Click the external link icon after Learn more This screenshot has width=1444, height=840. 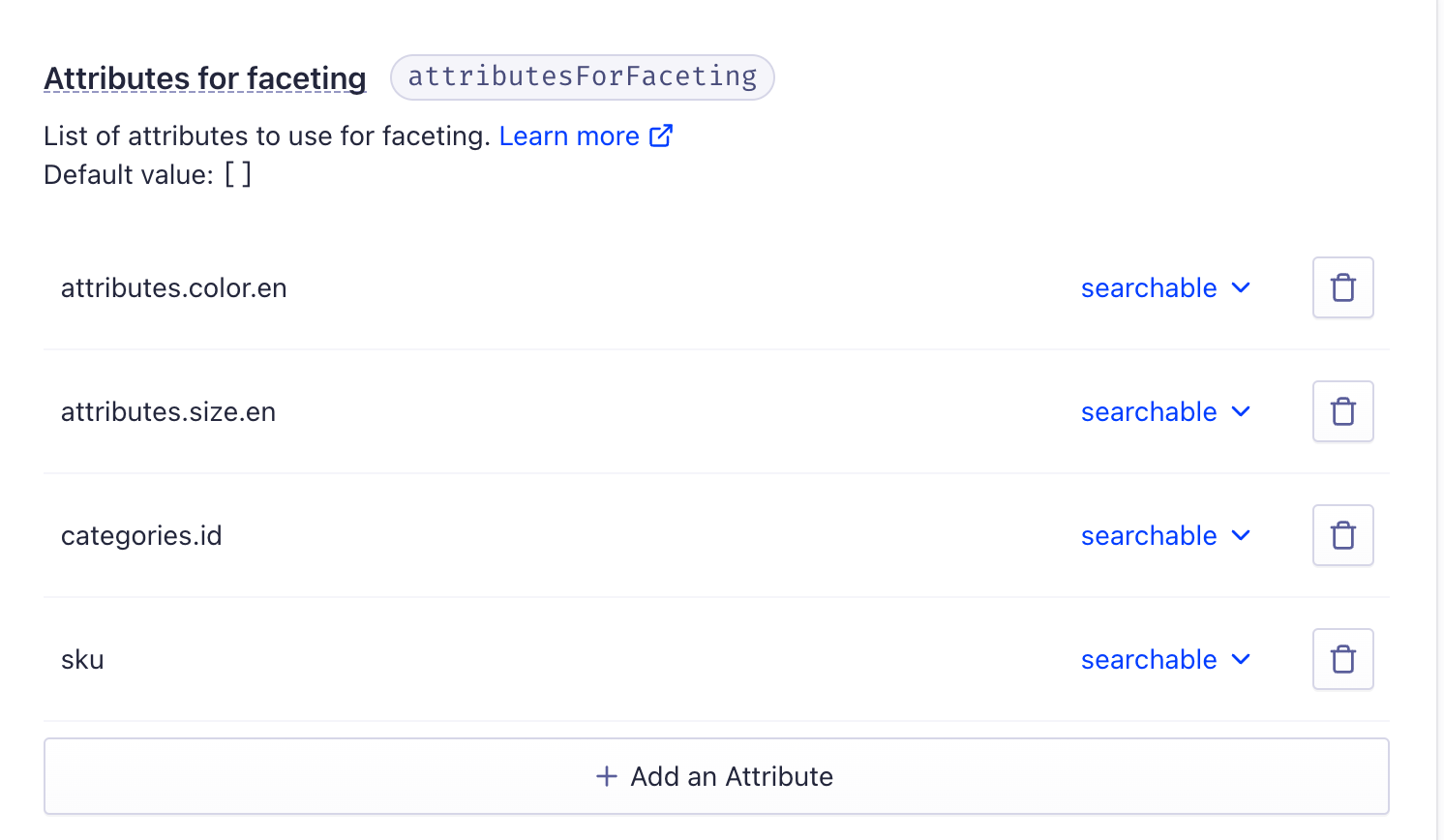click(x=661, y=135)
